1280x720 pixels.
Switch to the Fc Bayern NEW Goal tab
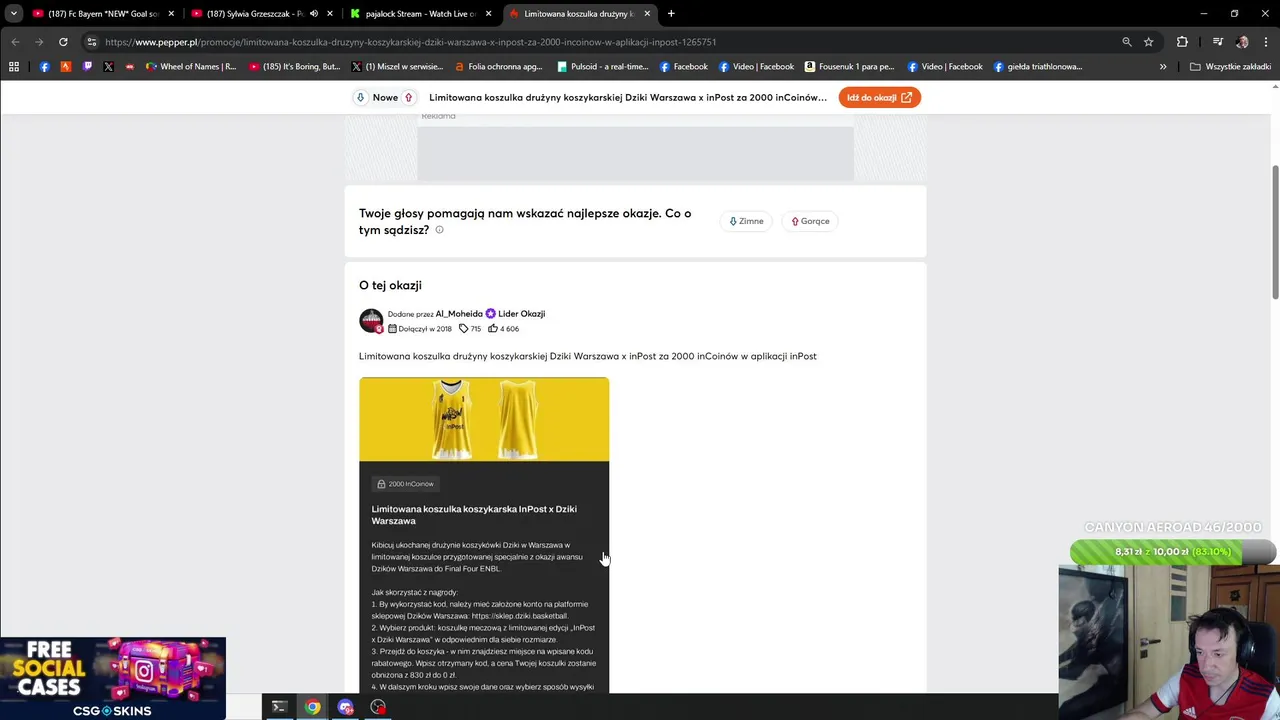point(100,14)
